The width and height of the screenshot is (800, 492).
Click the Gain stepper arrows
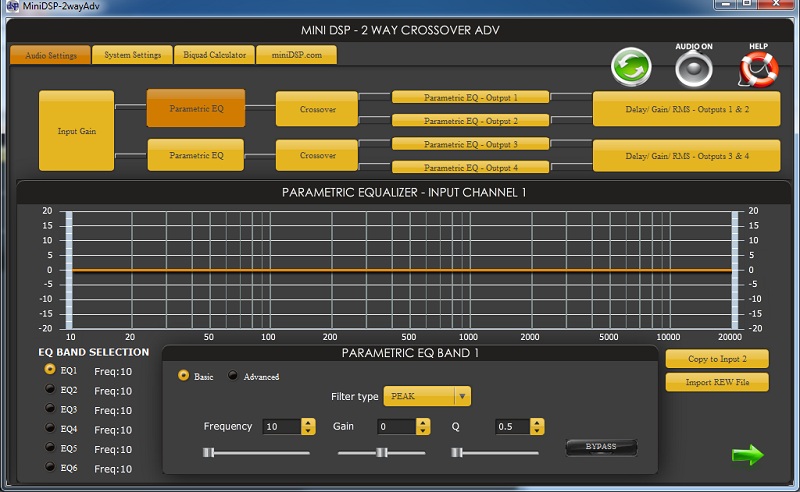tap(423, 427)
